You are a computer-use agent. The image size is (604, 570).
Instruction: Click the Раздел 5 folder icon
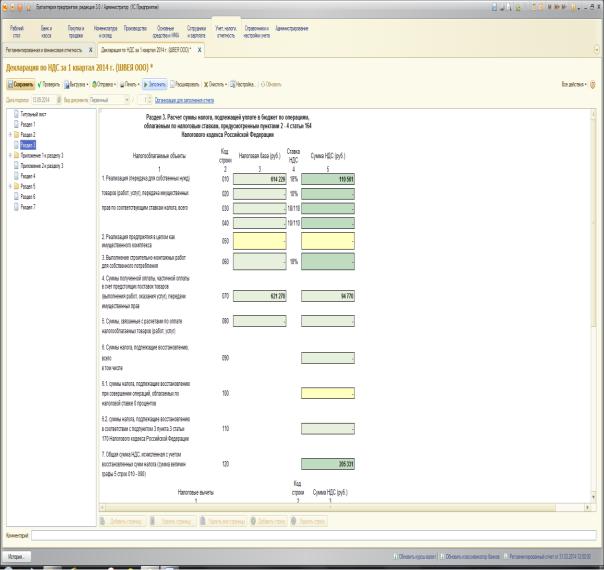[17, 186]
